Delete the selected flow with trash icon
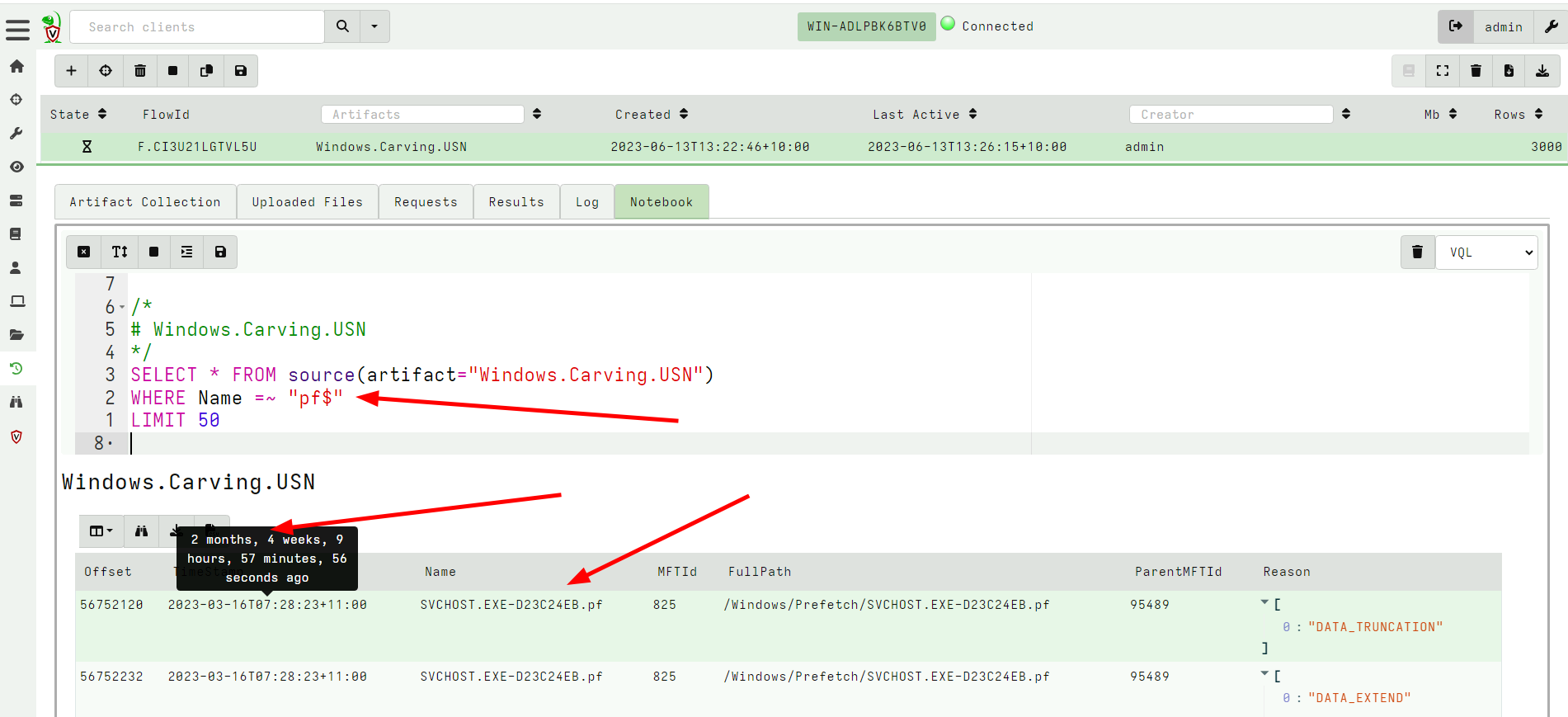This screenshot has width=1568, height=717. pos(140,71)
